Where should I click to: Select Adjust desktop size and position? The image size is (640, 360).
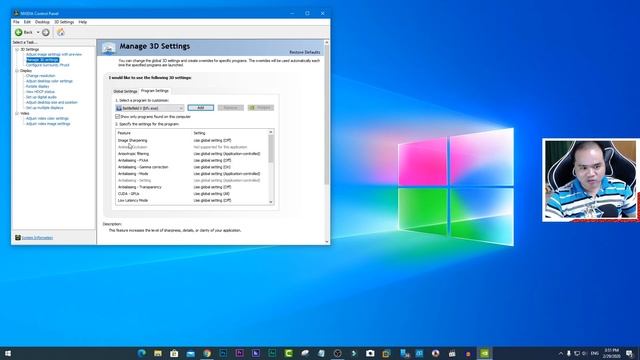51,102
